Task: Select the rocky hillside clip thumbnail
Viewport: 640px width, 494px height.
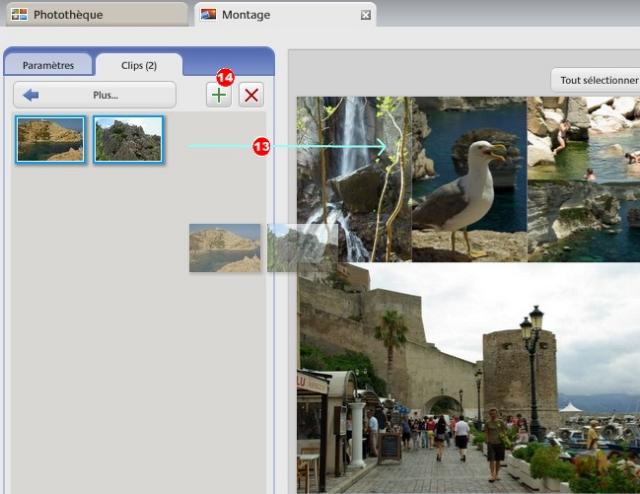Action: (x=128, y=139)
